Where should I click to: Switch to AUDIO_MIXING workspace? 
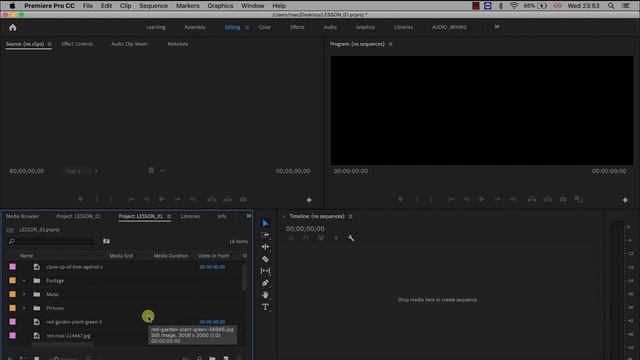(449, 27)
